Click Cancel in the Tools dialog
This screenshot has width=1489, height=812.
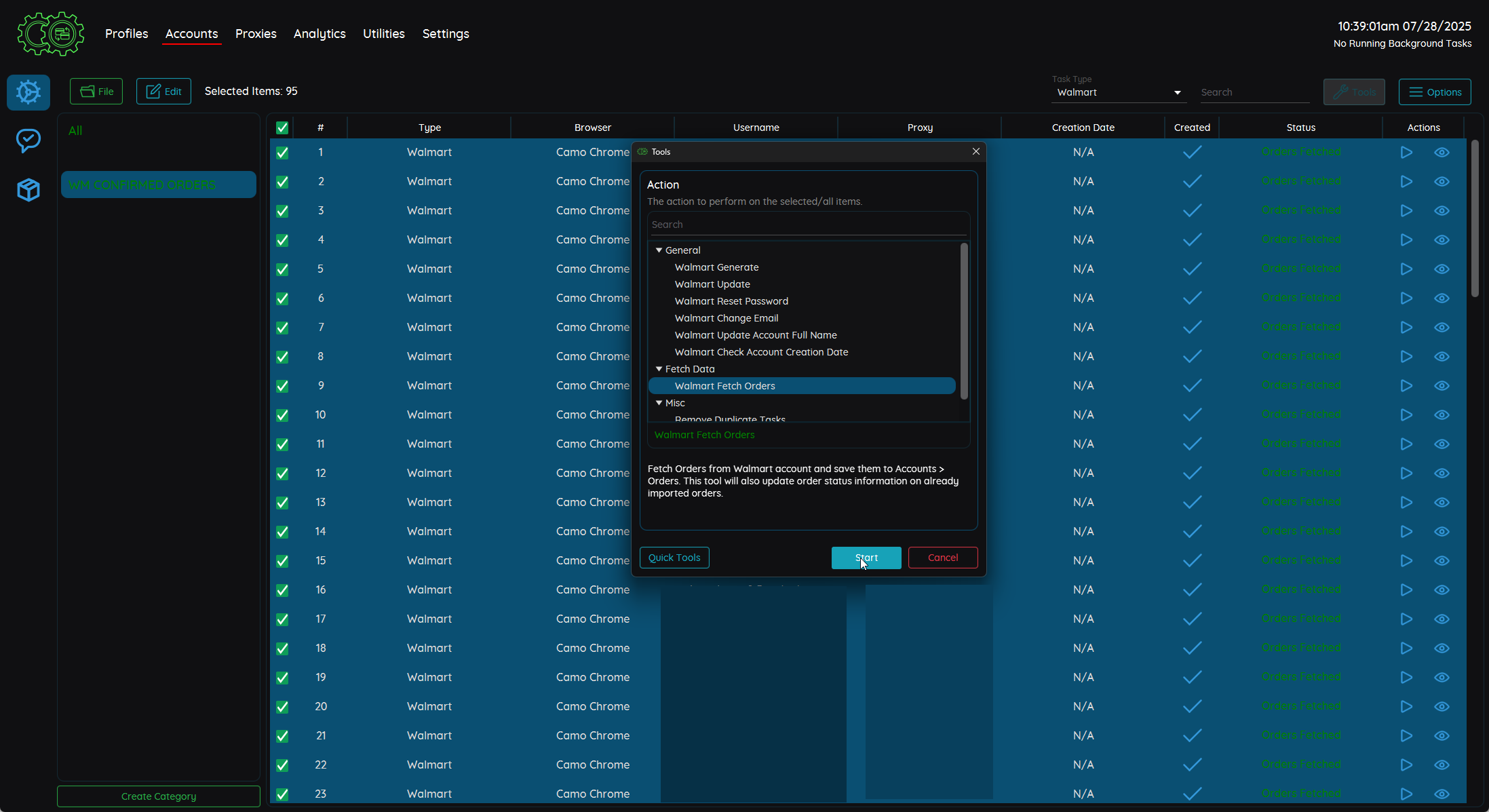943,558
